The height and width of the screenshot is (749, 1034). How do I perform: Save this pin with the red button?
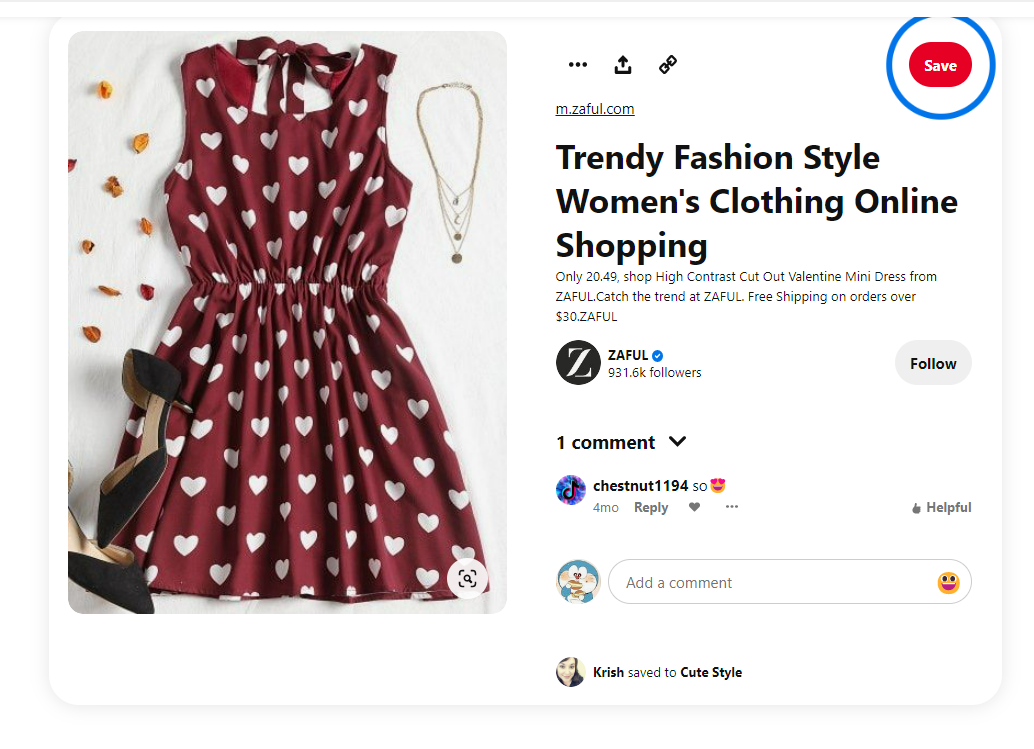point(940,66)
